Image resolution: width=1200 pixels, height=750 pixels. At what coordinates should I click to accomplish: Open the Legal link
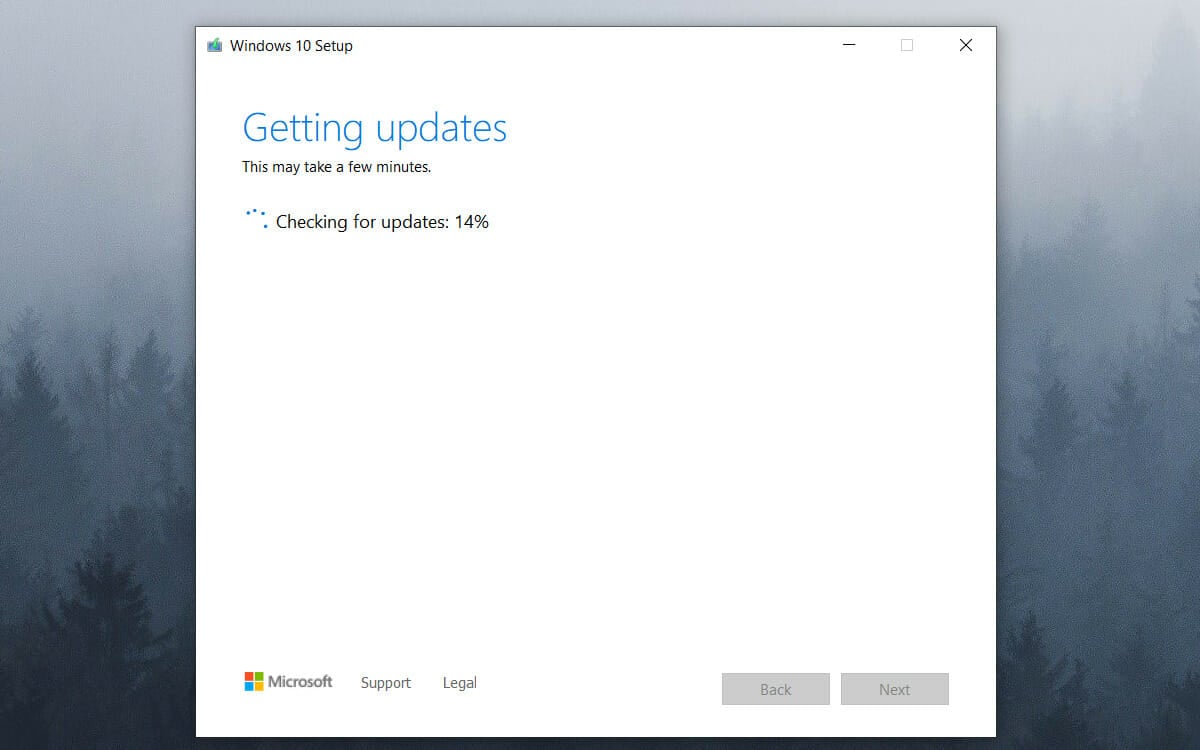(460, 683)
